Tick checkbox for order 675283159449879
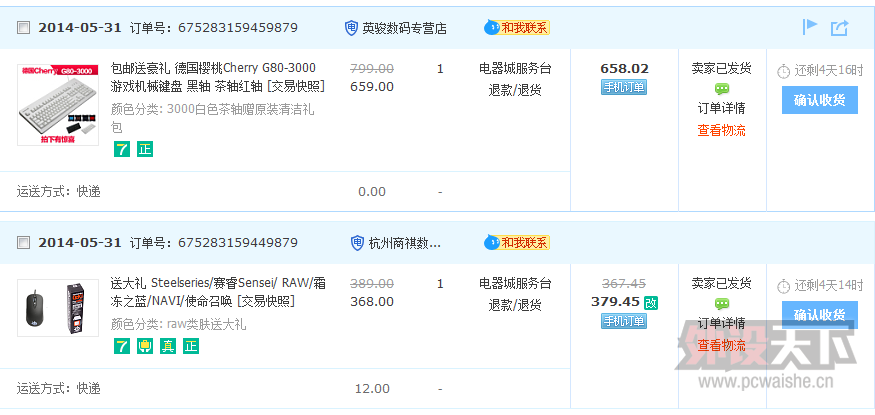Viewport: 875px width, 415px height. tap(23, 243)
